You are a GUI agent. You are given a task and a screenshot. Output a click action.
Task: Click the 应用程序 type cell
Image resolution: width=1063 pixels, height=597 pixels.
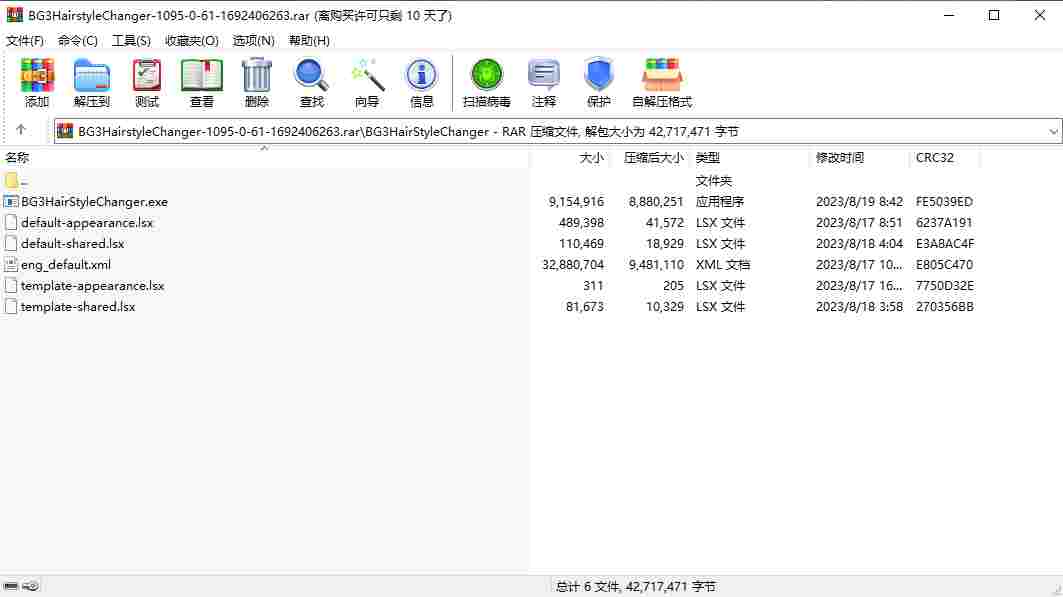(720, 202)
